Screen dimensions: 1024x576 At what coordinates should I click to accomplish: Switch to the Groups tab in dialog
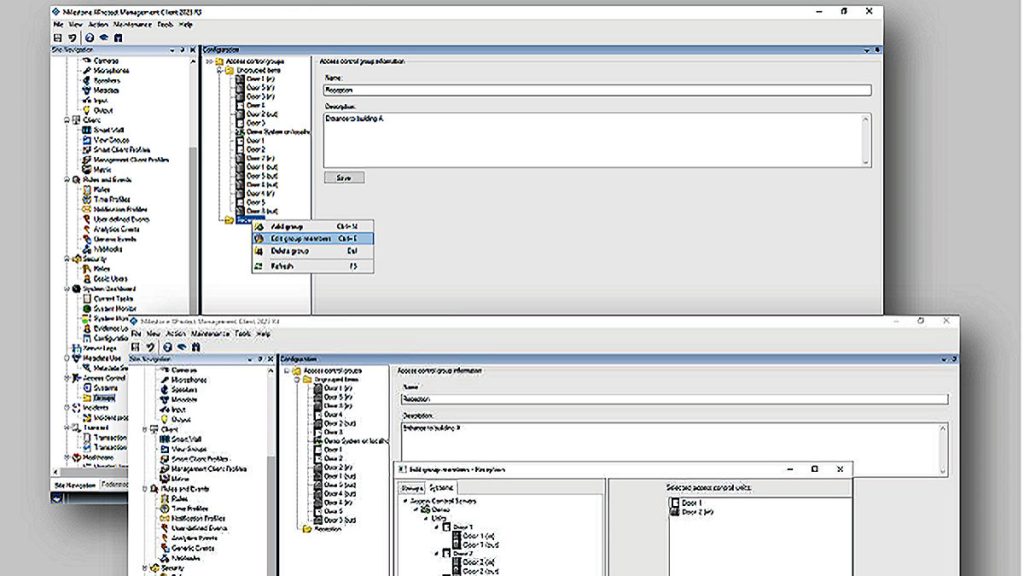(x=412, y=487)
